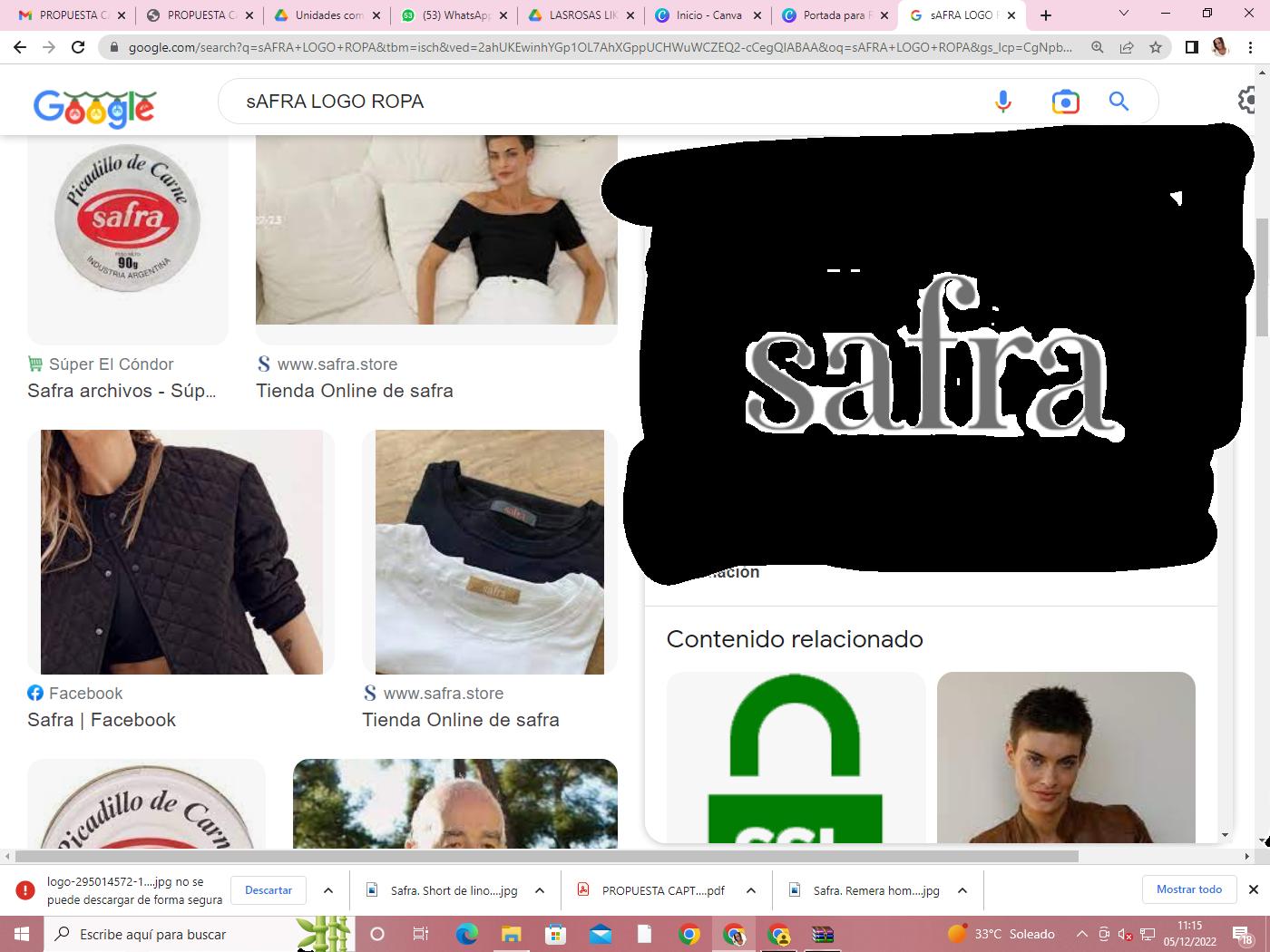Open the Chrome three-dot menu
1270x952 pixels.
click(1251, 47)
